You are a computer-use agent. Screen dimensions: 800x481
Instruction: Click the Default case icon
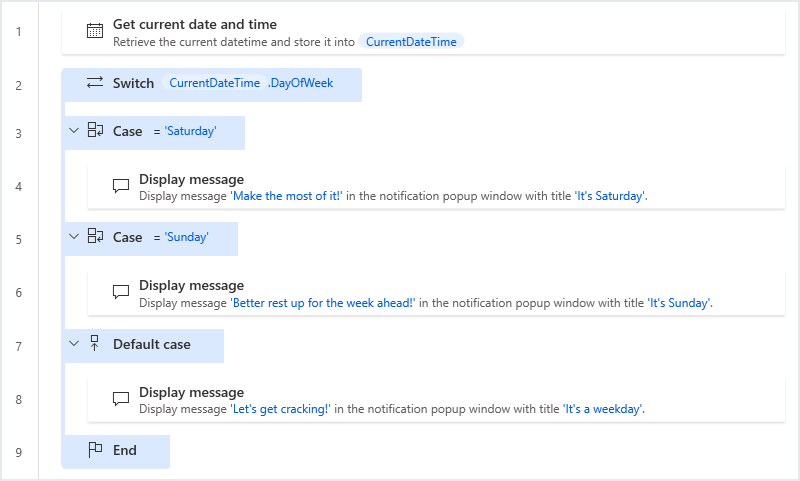point(94,343)
